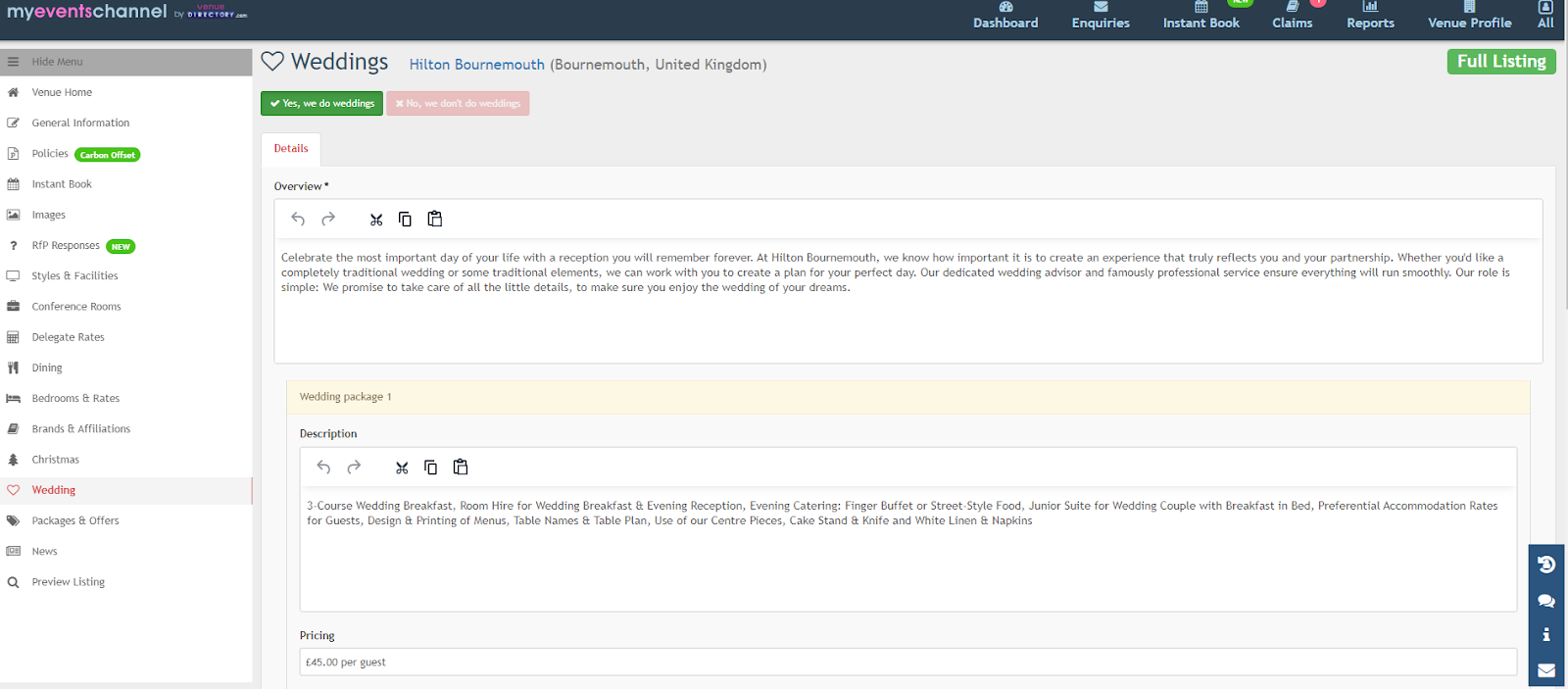Undo in the Overview editor
Viewport: 1568px width, 689px height.
(x=298, y=220)
